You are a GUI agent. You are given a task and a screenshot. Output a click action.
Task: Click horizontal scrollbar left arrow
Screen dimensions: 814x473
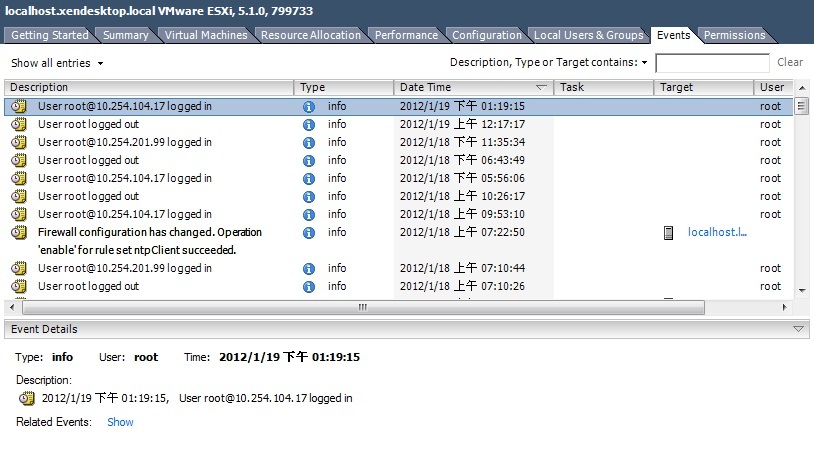tap(12, 307)
